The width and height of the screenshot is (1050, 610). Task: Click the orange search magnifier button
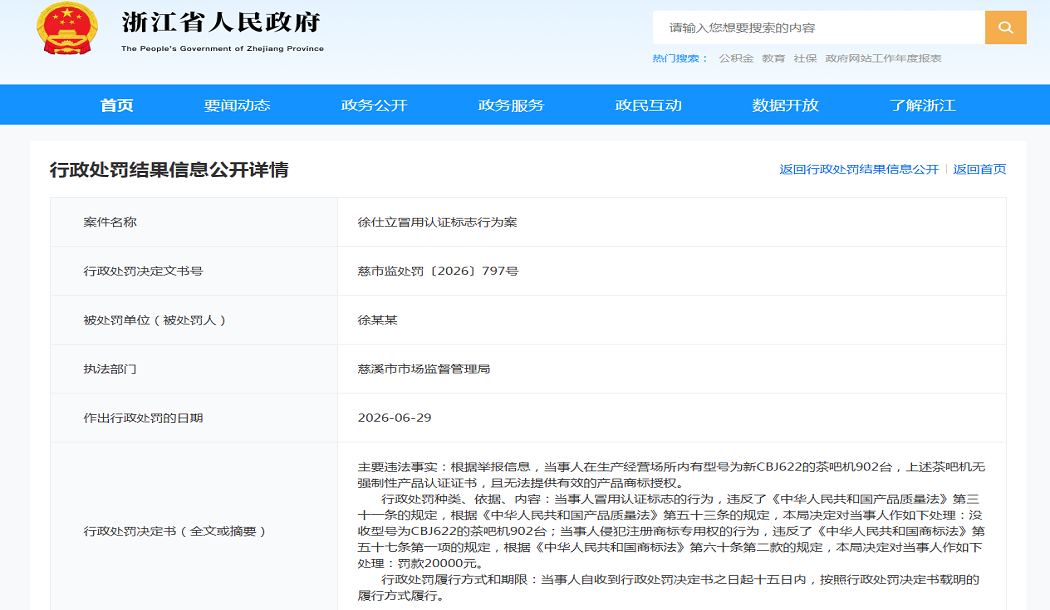[1005, 27]
